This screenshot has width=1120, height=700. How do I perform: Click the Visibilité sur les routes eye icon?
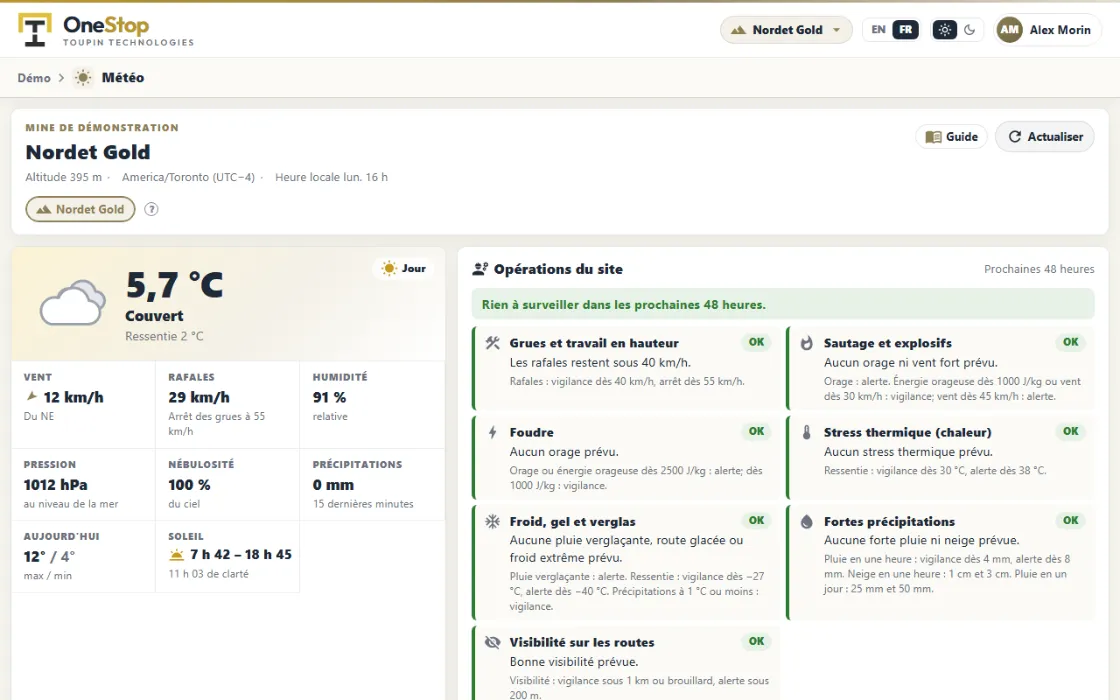[493, 642]
